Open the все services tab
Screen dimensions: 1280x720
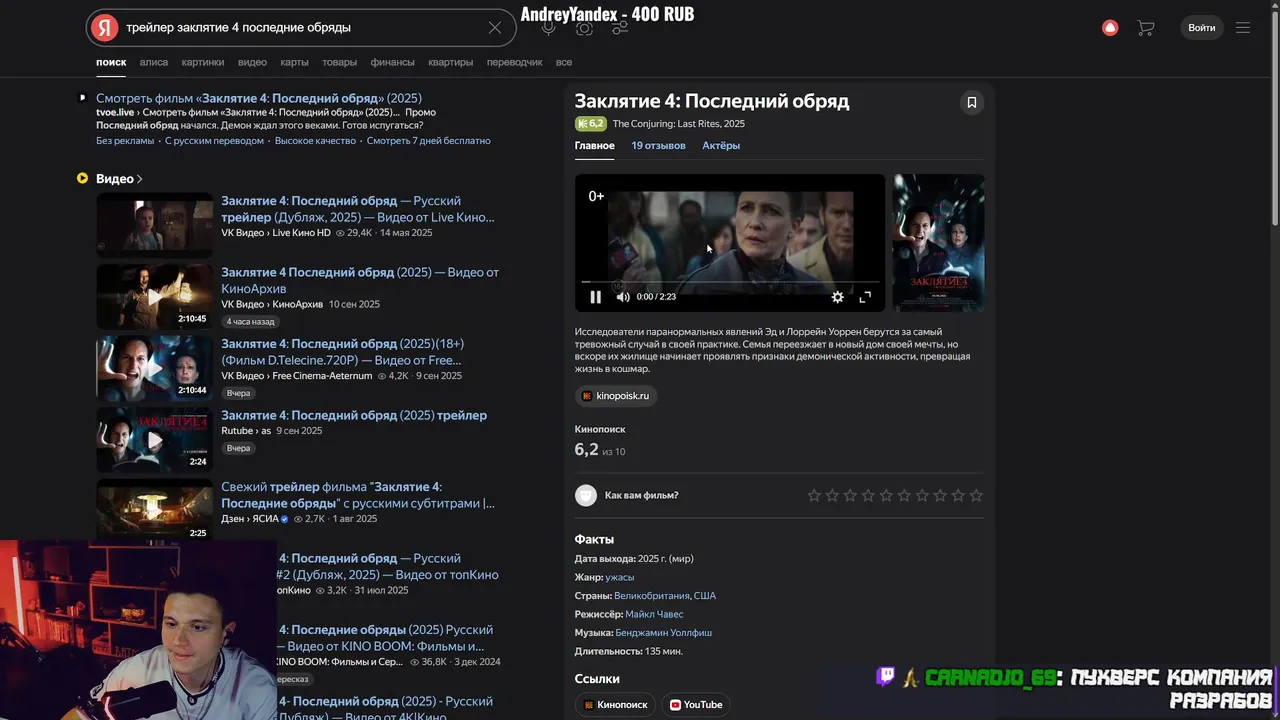point(564,62)
